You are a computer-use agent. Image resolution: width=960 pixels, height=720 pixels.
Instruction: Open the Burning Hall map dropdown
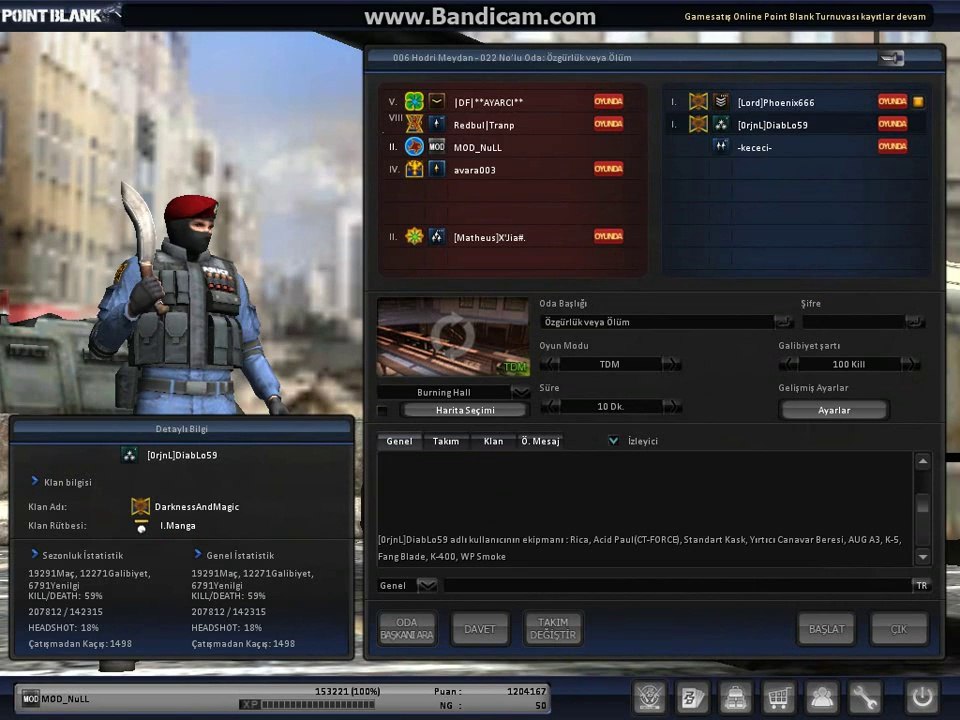(520, 392)
